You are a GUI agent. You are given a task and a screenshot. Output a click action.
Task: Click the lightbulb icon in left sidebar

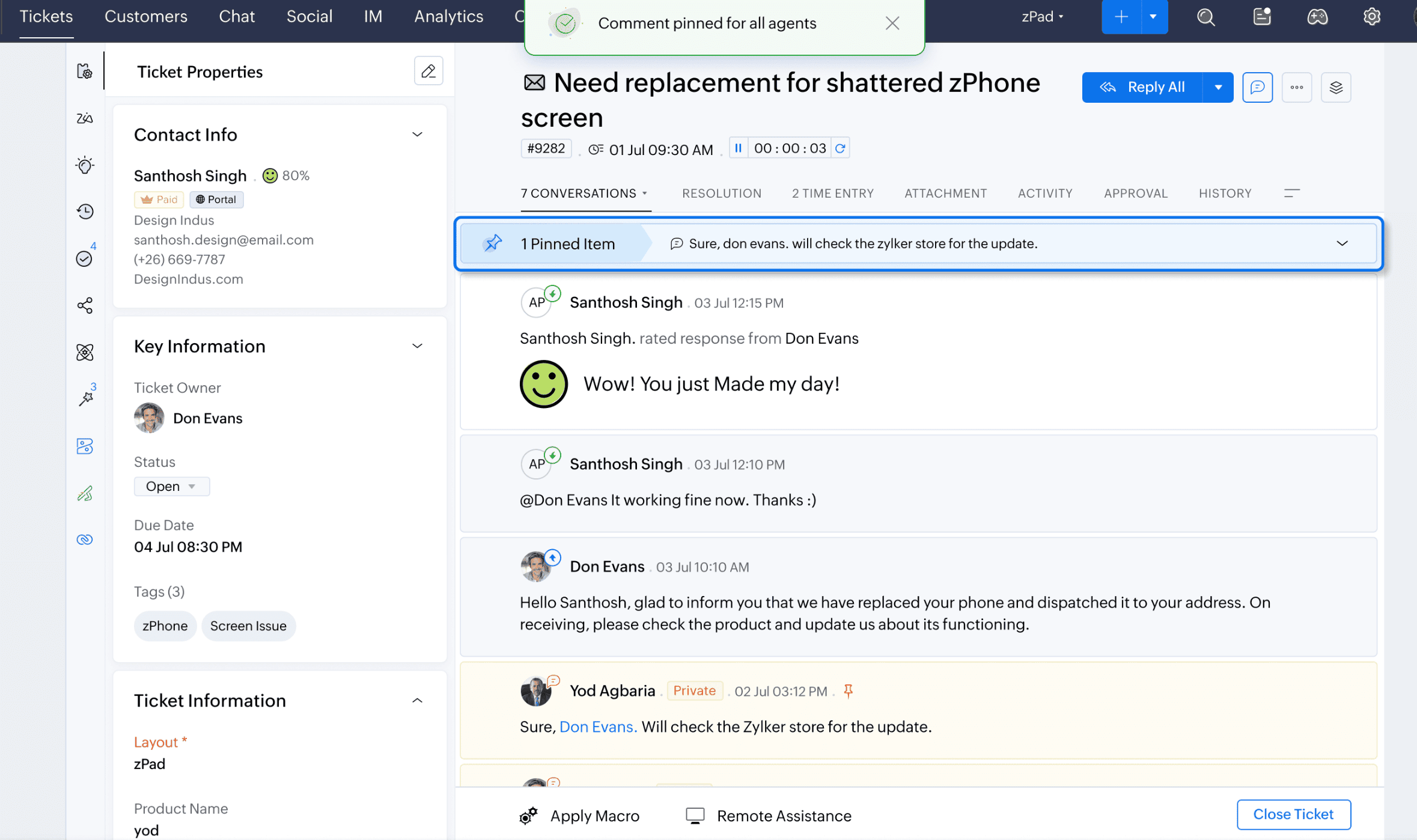85,165
